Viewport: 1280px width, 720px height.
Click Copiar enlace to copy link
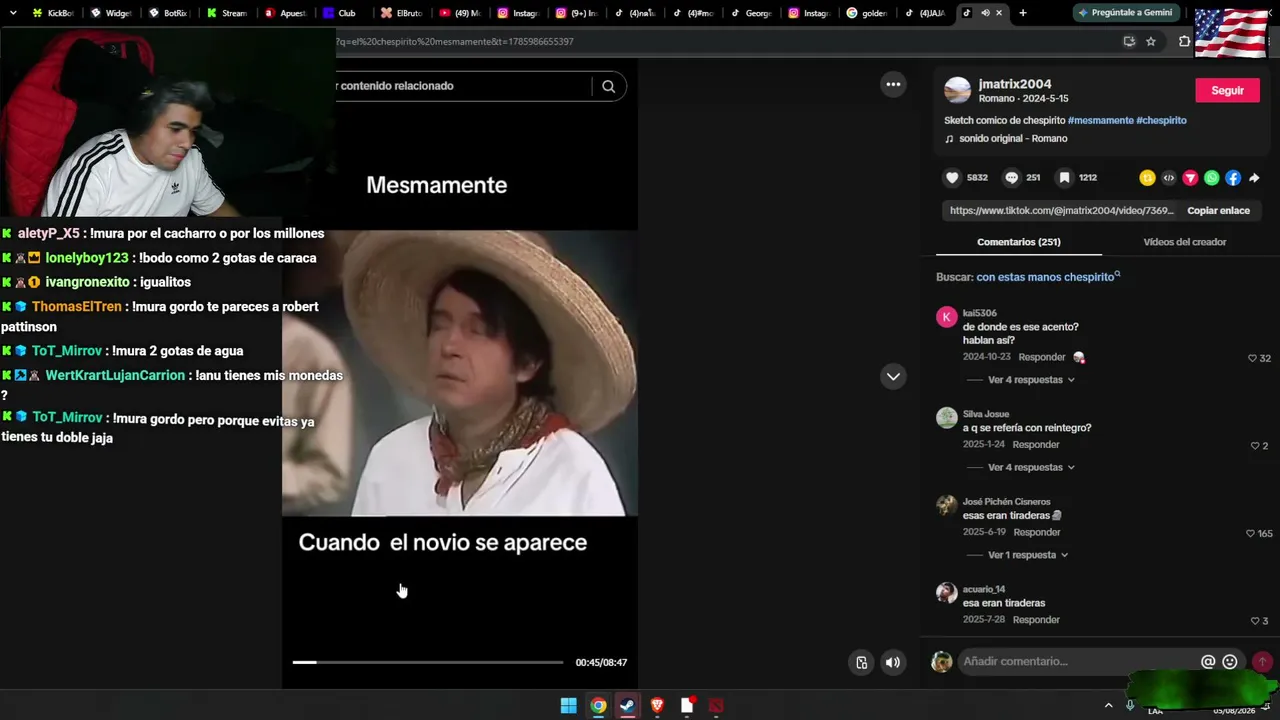point(1218,211)
